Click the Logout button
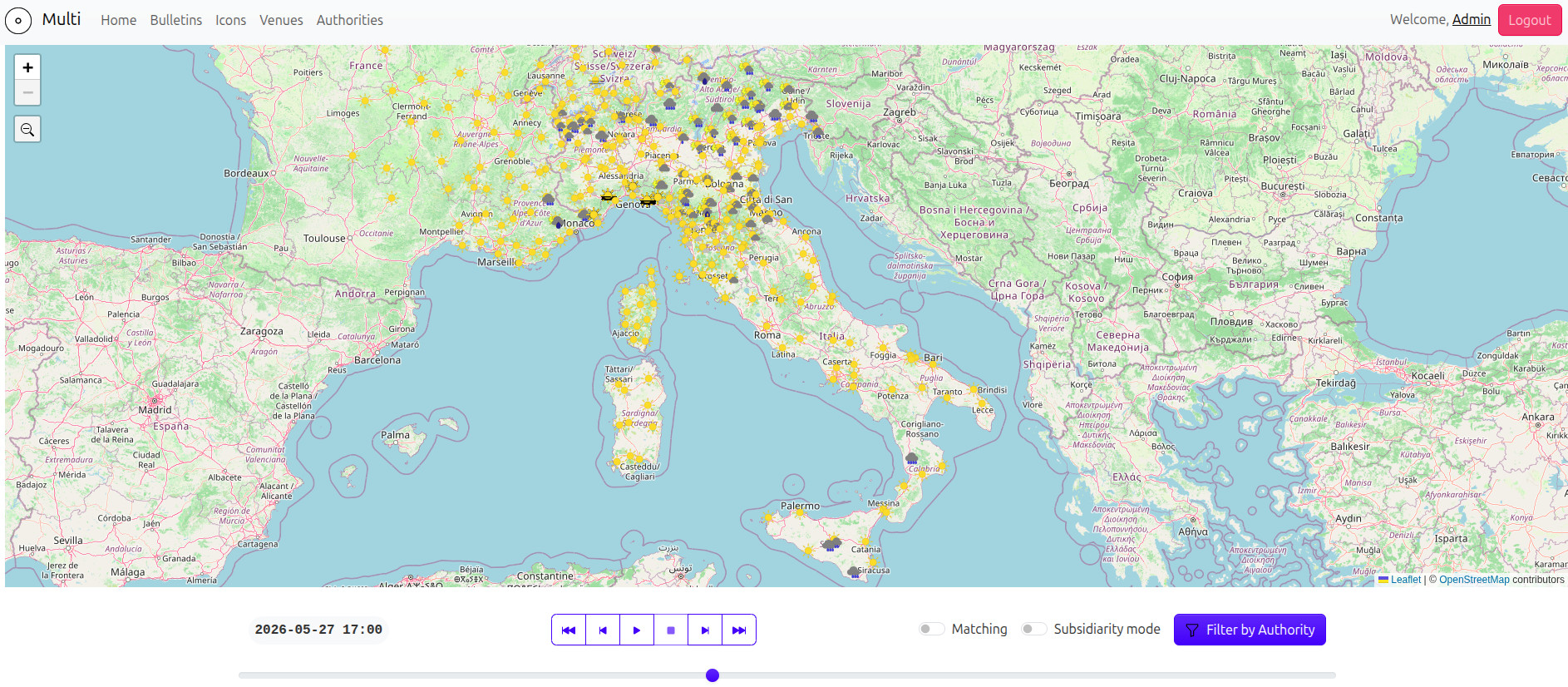The height and width of the screenshot is (687, 1568). click(x=1530, y=20)
